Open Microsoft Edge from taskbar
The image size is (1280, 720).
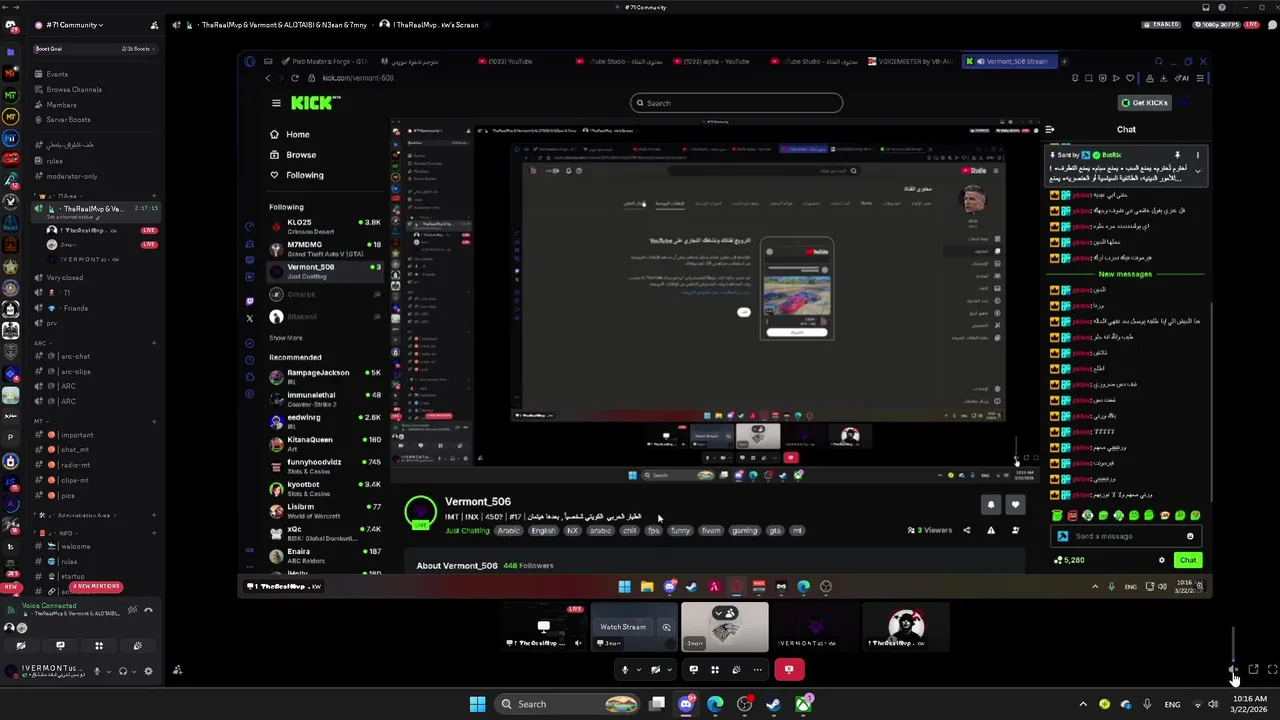[715, 704]
